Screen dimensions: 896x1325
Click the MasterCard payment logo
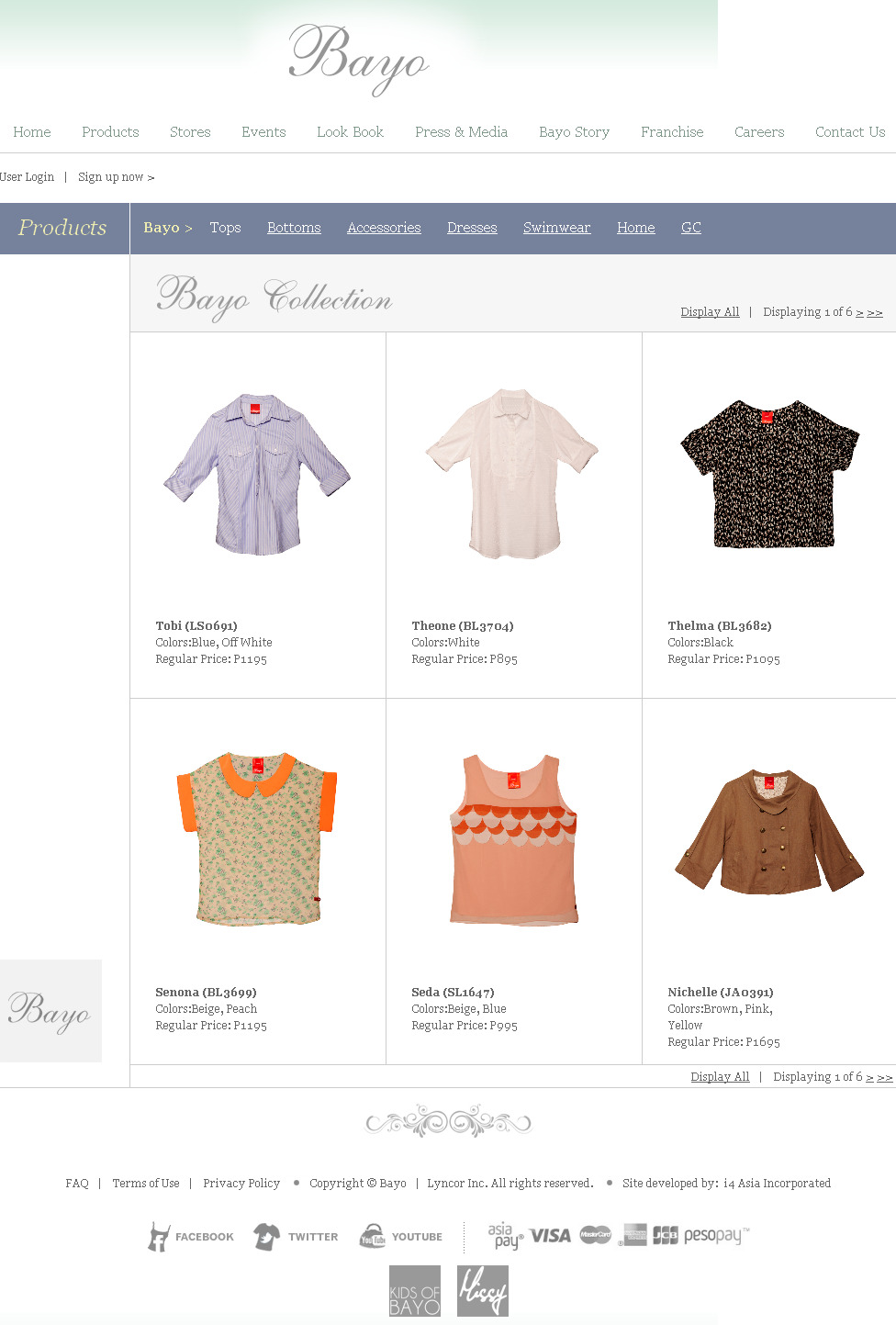point(596,1236)
